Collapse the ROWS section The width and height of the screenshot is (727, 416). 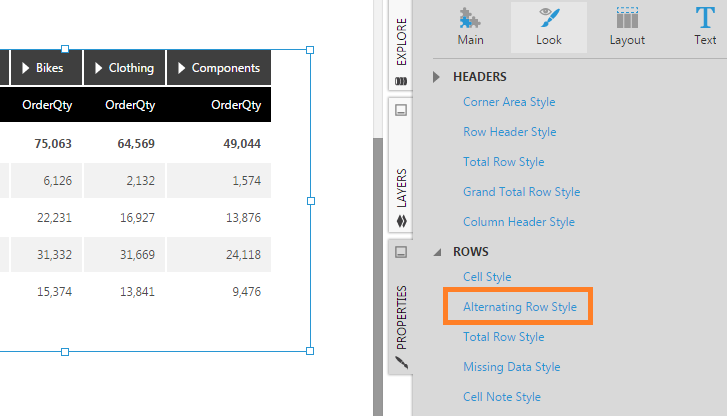coord(437,252)
